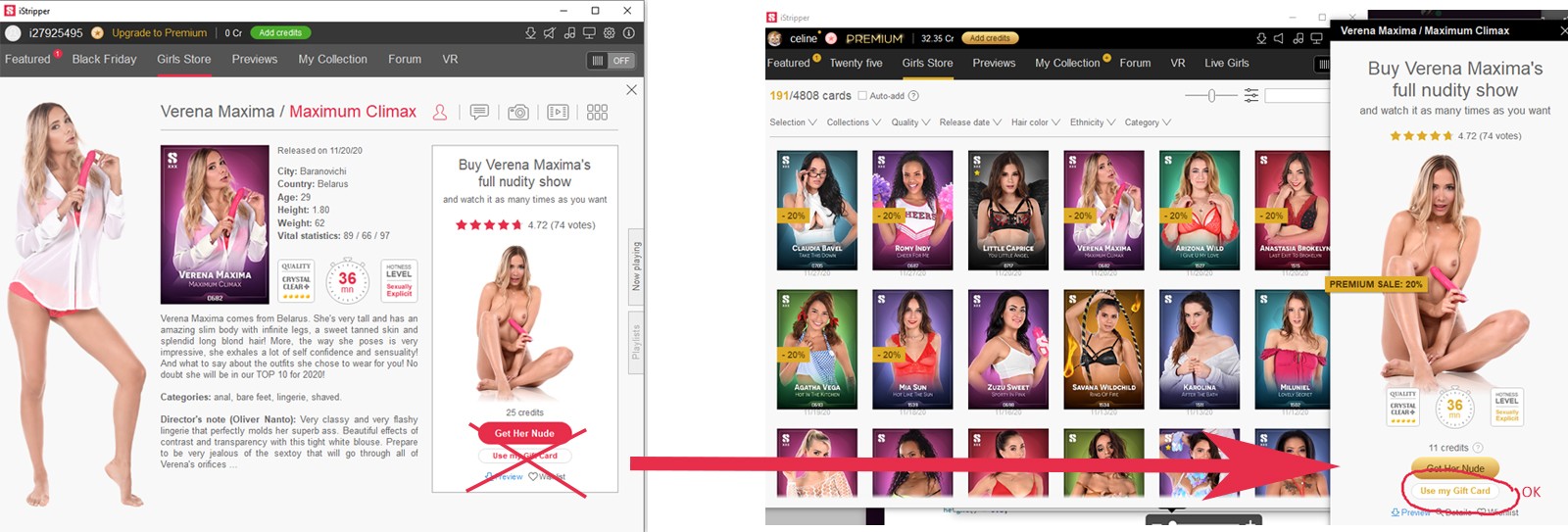Open the grid view icon near title
1568x532 pixels.
597,113
